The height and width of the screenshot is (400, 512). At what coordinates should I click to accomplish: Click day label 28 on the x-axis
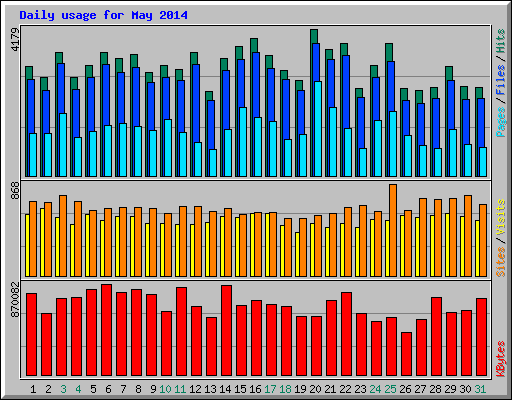click(x=435, y=389)
